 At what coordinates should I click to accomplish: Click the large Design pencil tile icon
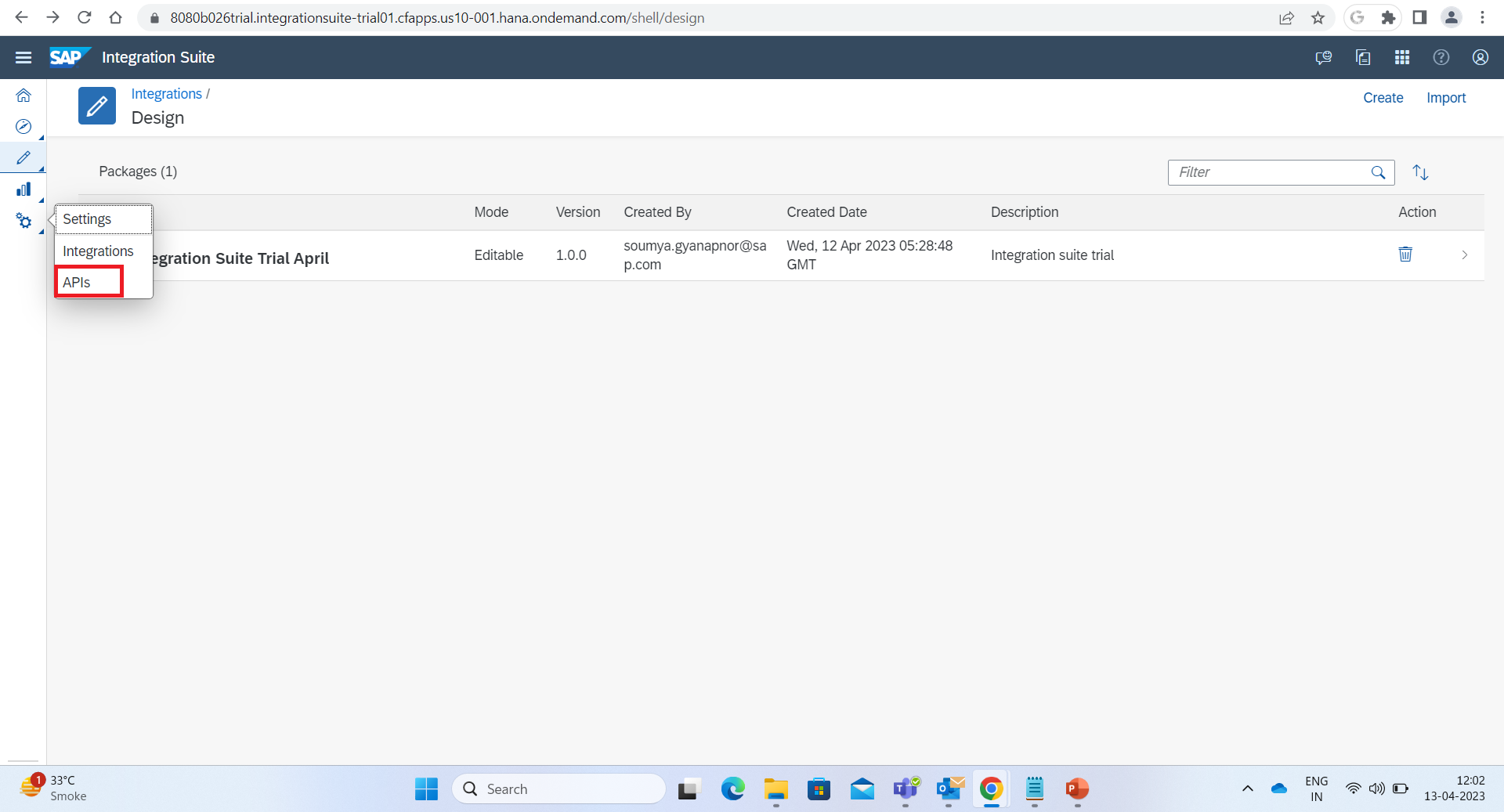coord(97,106)
